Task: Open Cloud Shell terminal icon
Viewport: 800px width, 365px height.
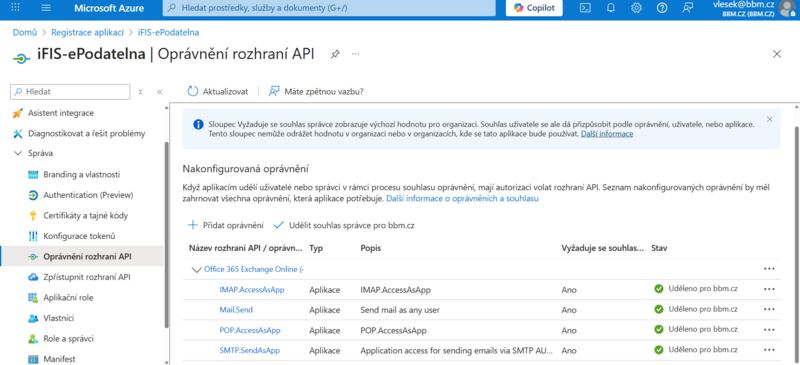Action: [586, 8]
